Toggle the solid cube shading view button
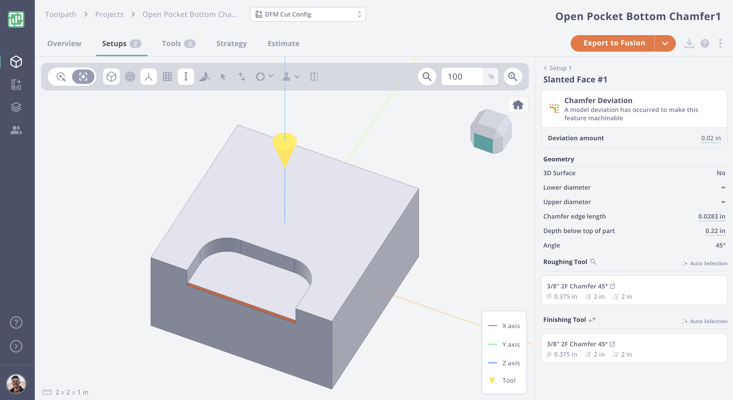Screen dimensions: 733x400 [x=111, y=77]
